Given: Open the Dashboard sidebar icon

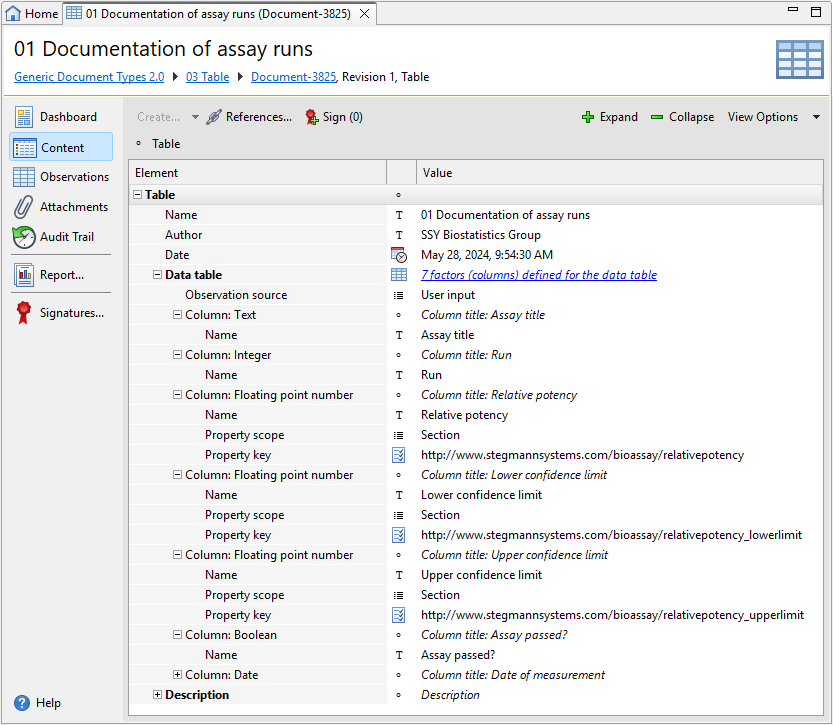Looking at the screenshot, I should [x=24, y=117].
